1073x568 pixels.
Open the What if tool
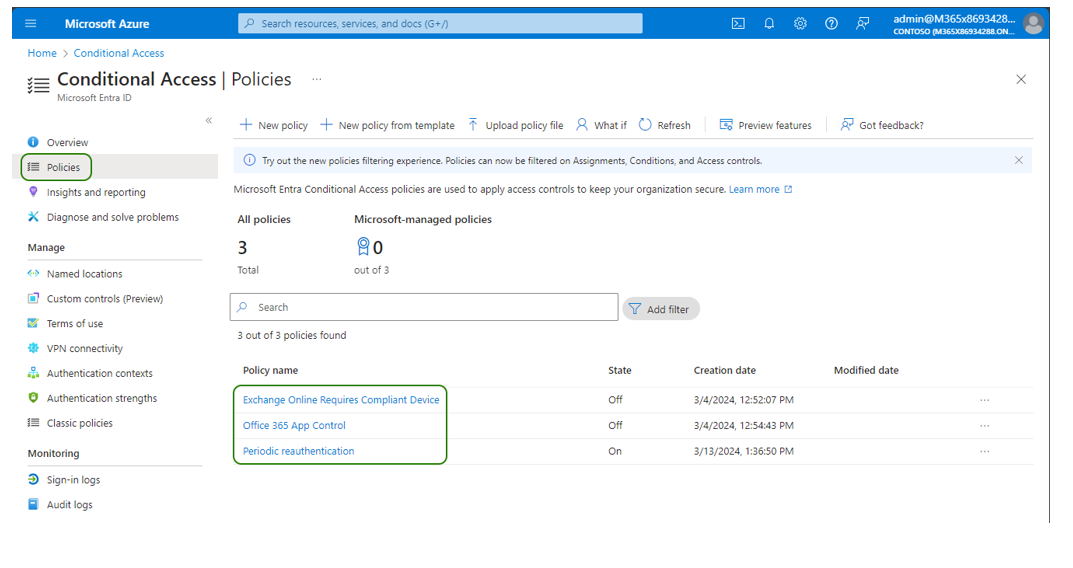[x=601, y=125]
